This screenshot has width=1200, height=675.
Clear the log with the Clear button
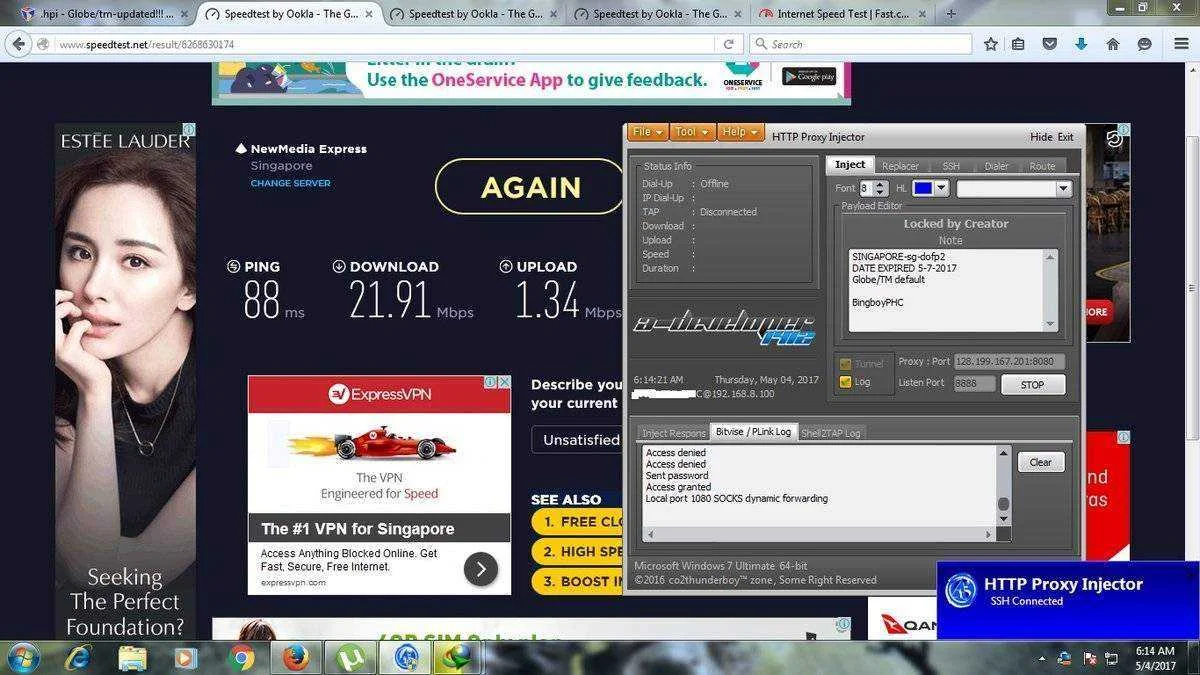click(x=1041, y=462)
